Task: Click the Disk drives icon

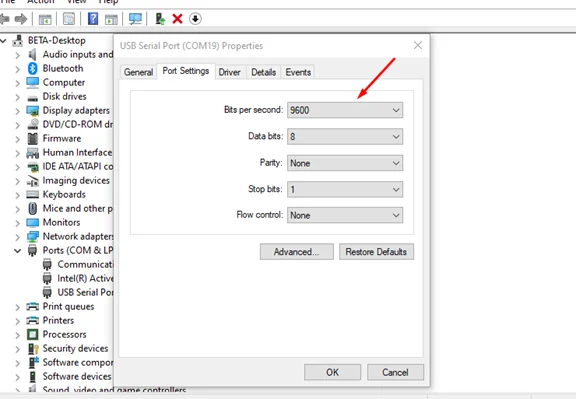Action: pos(33,98)
